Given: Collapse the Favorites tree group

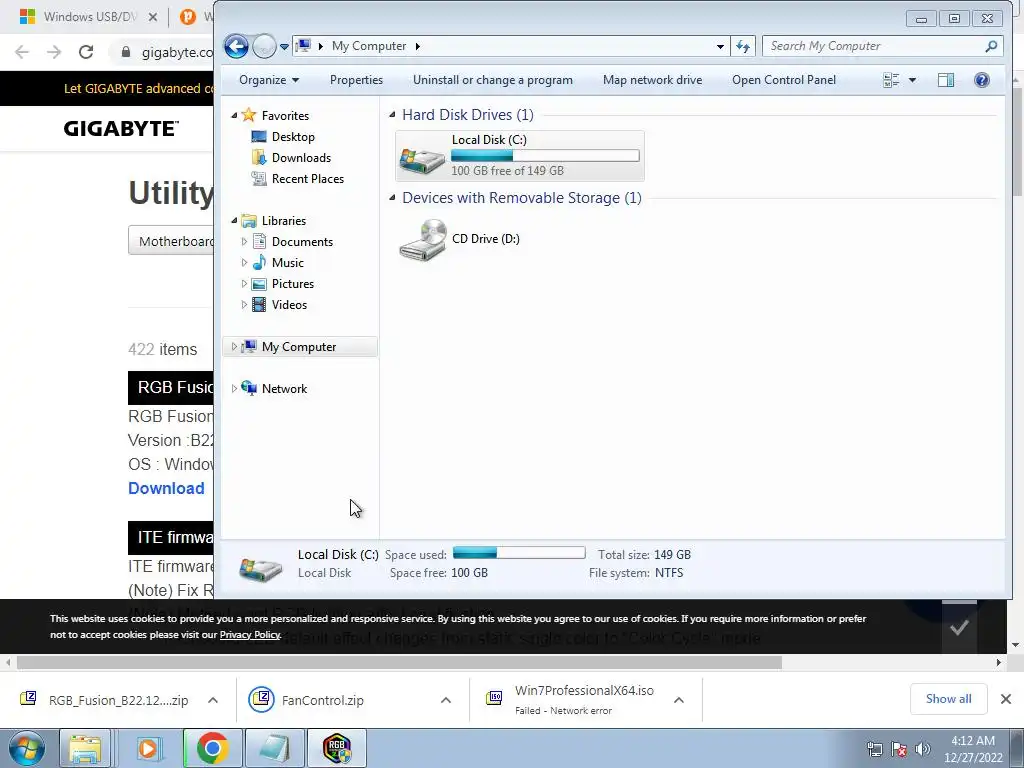Looking at the screenshot, I should click(x=234, y=116).
